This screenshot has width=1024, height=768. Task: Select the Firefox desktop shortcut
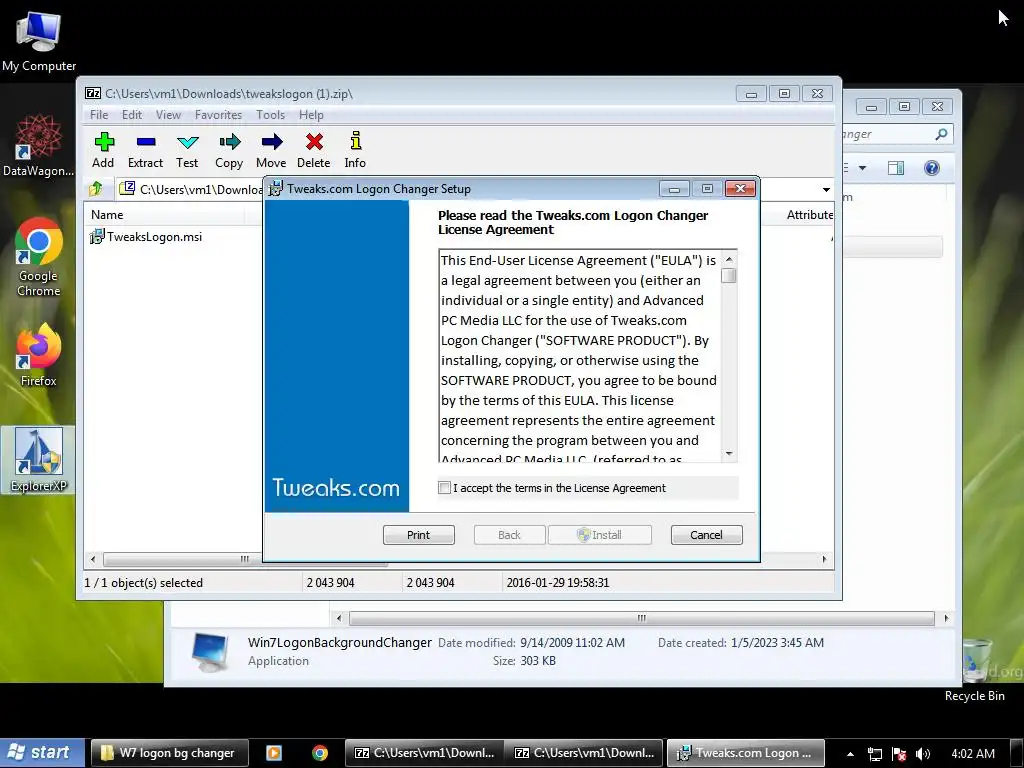[39, 355]
